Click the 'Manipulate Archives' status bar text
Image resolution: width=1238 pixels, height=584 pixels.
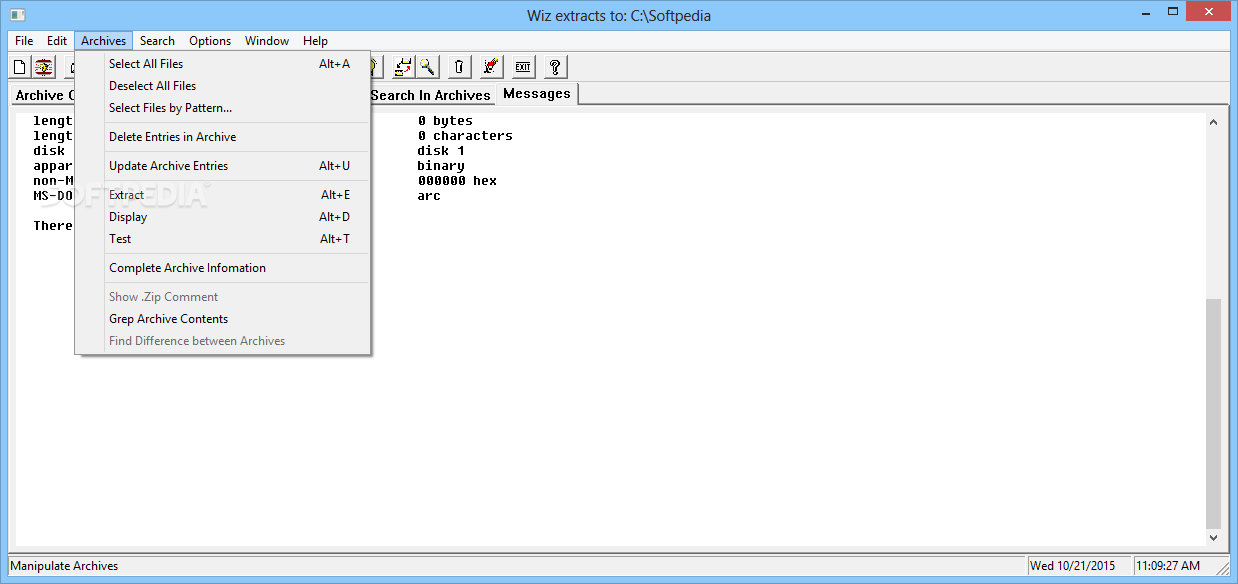(x=64, y=566)
